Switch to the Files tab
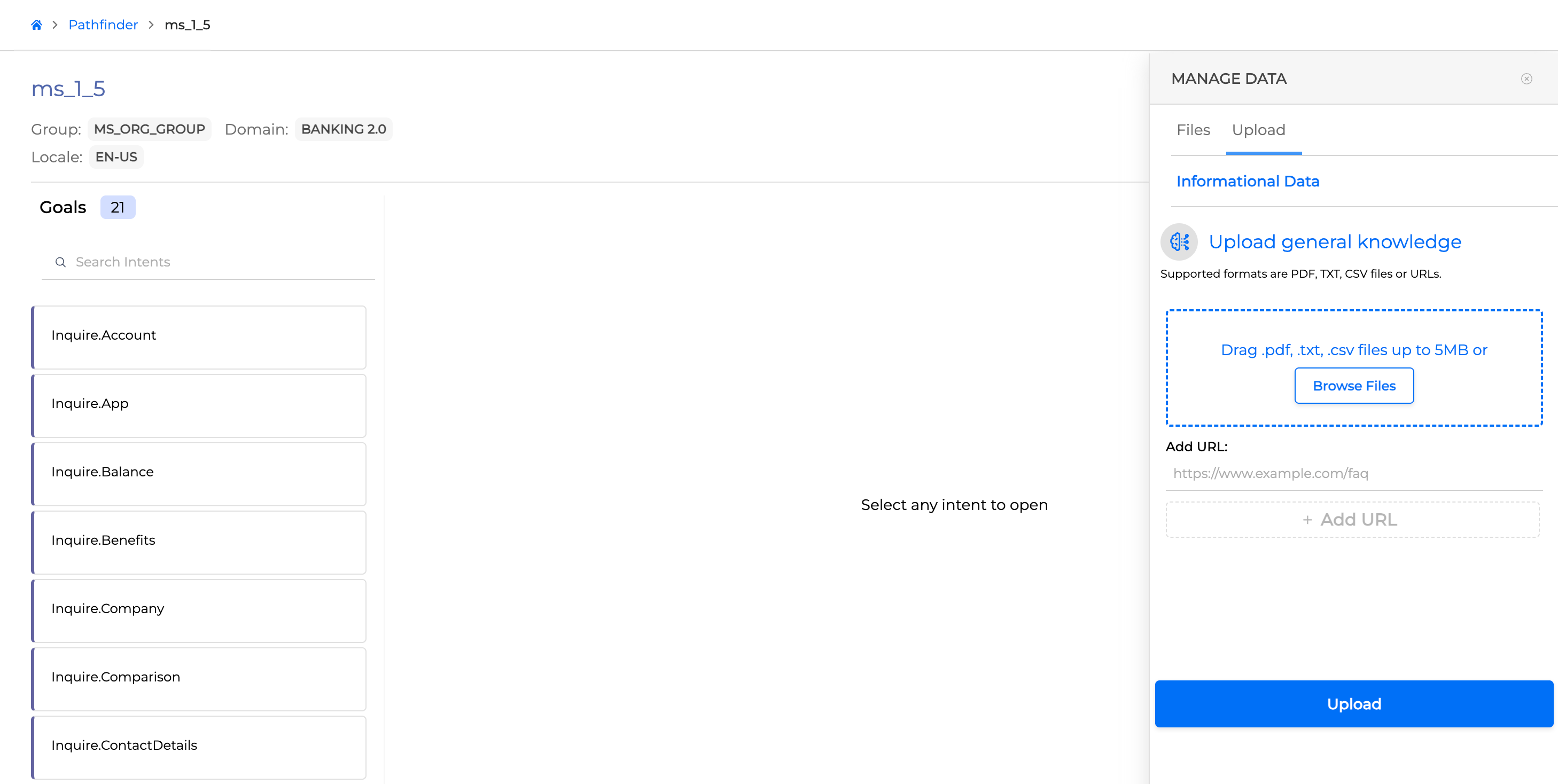The height and width of the screenshot is (784, 1558). [1193, 130]
